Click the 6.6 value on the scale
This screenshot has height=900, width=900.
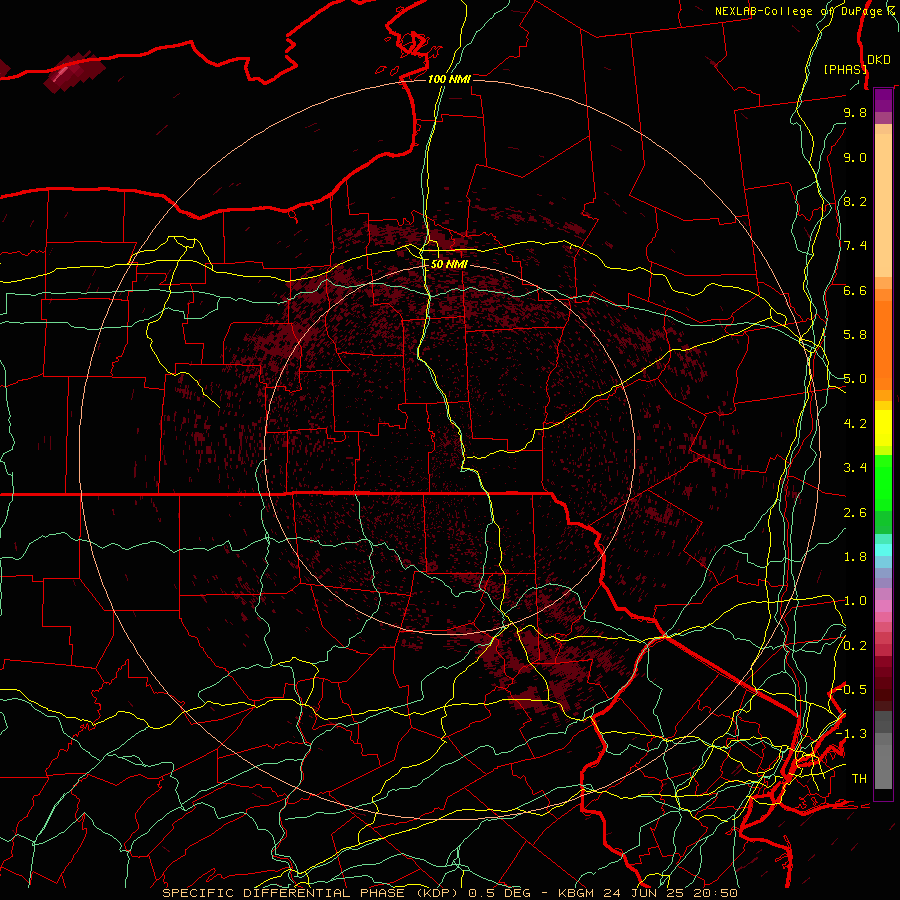click(855, 290)
